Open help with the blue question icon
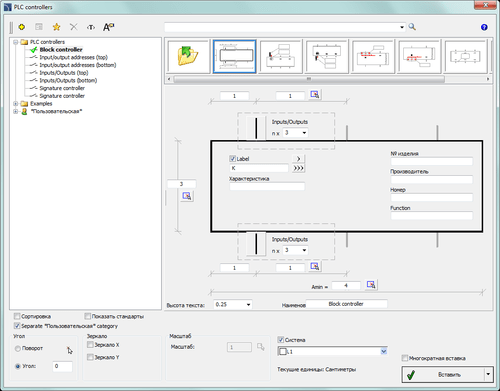 click(484, 27)
